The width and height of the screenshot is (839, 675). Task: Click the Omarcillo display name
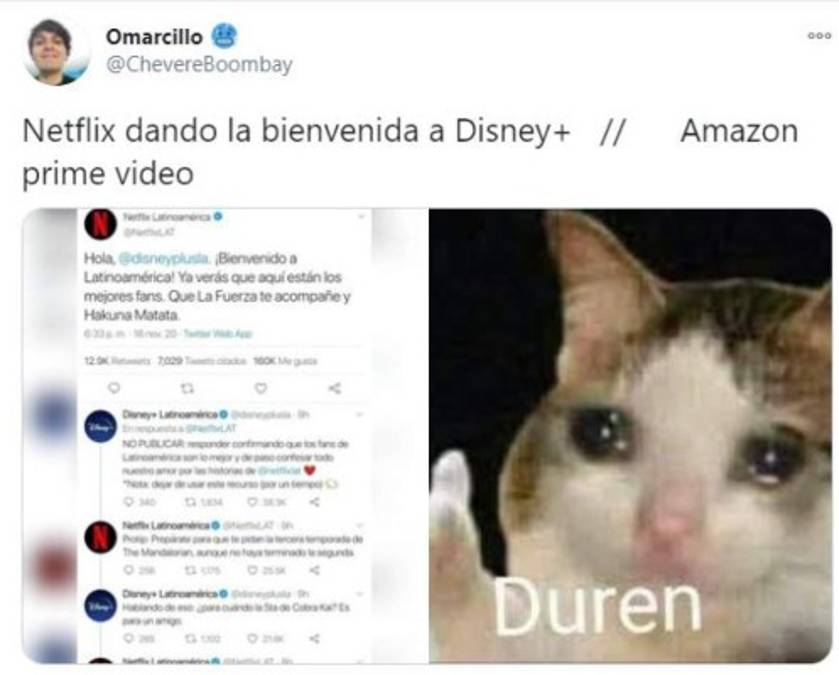[154, 37]
